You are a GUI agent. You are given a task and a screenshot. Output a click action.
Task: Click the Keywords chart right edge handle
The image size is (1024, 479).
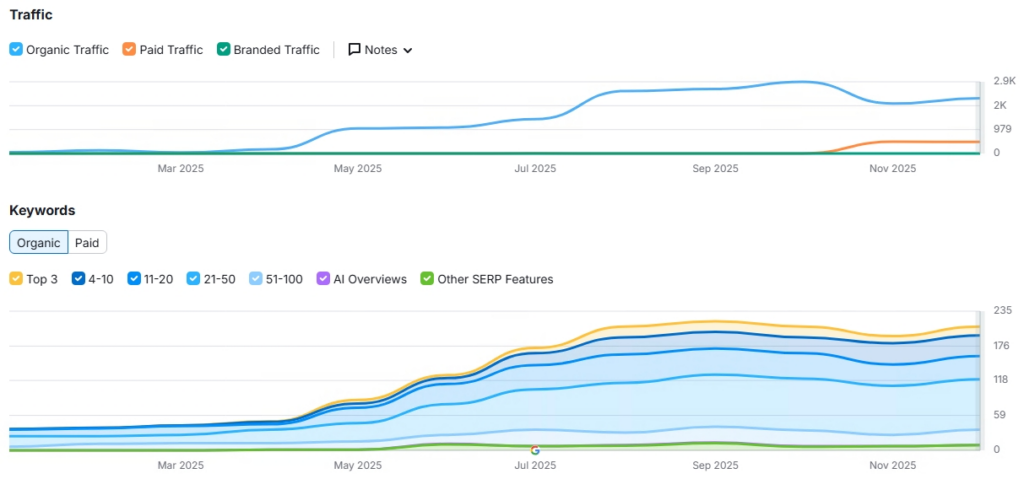point(979,380)
